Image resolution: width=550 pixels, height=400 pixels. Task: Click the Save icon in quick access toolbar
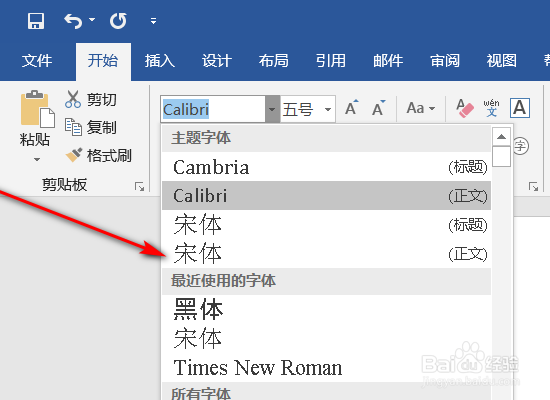click(36, 21)
